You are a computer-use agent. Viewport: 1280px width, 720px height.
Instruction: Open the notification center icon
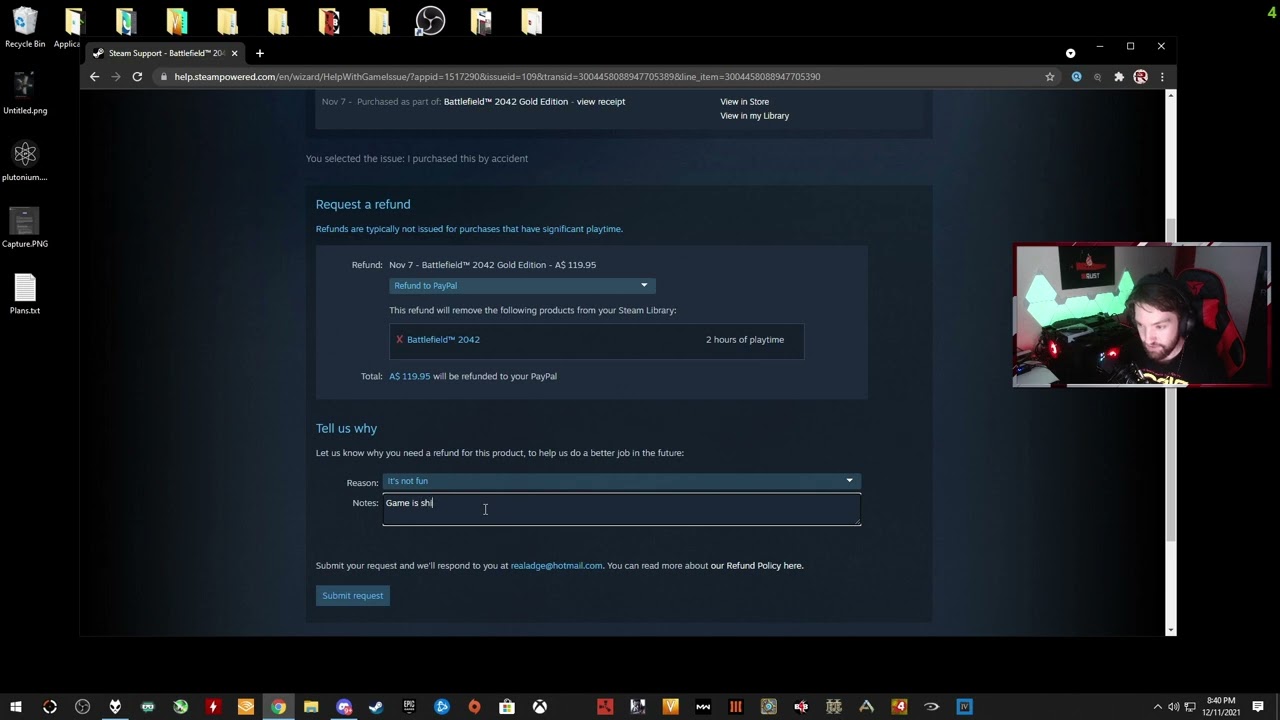[x=1258, y=707]
